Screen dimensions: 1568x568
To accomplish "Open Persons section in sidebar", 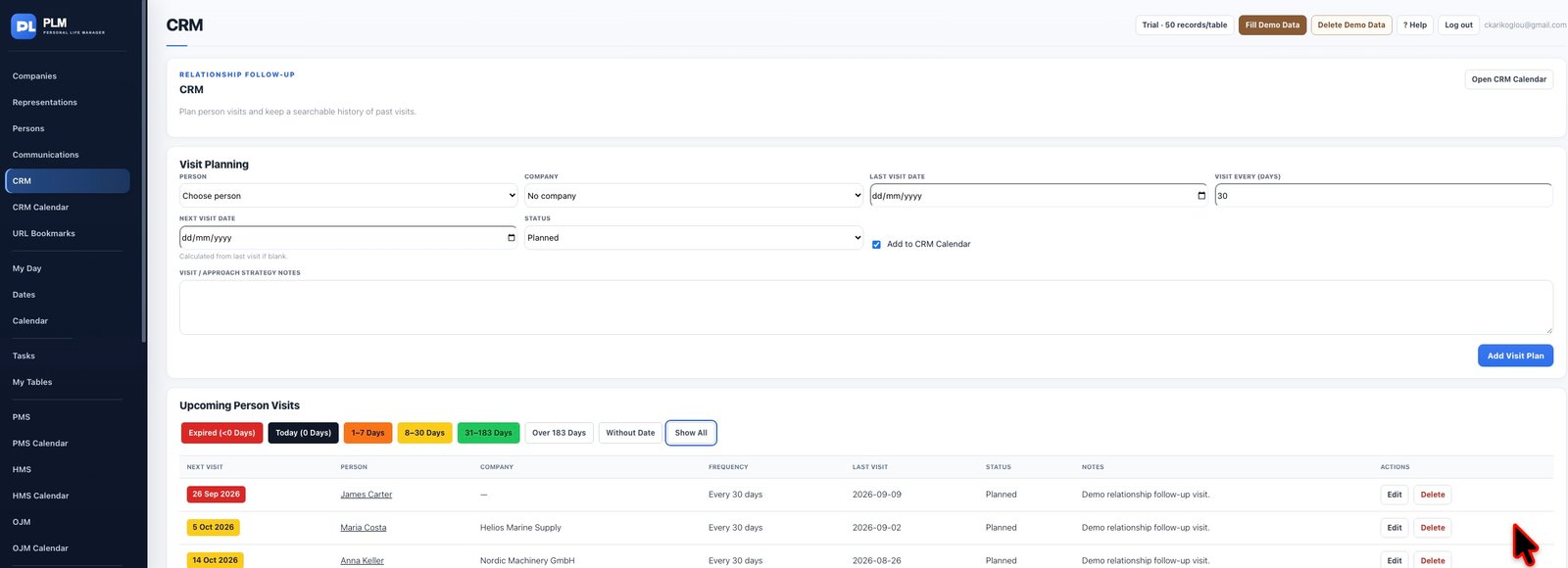I will point(28,129).
